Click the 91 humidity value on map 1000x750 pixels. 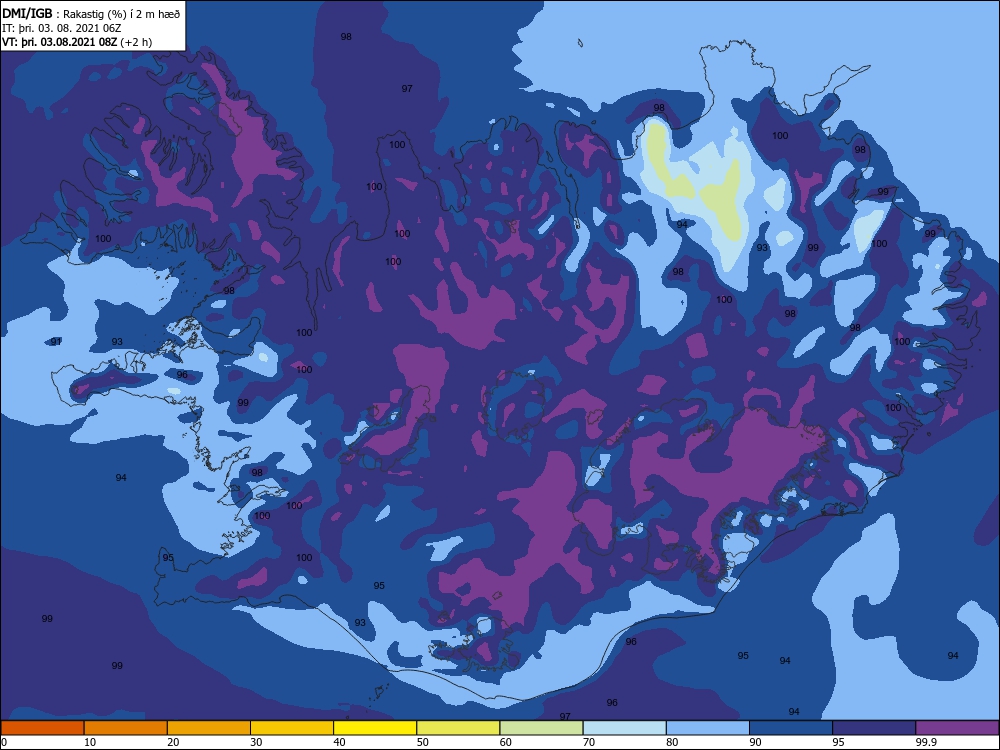click(x=56, y=342)
